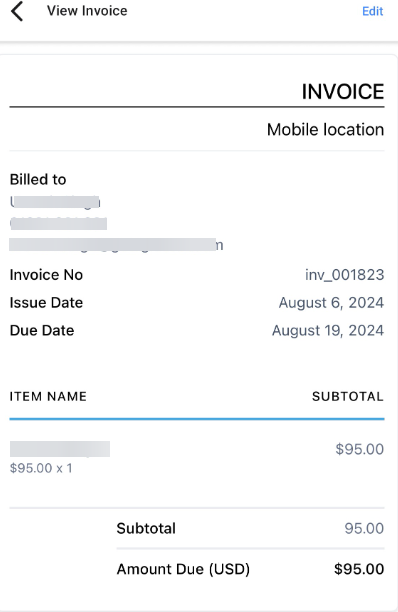The image size is (398, 612).
Task: Select the View Invoice page title
Action: point(87,11)
